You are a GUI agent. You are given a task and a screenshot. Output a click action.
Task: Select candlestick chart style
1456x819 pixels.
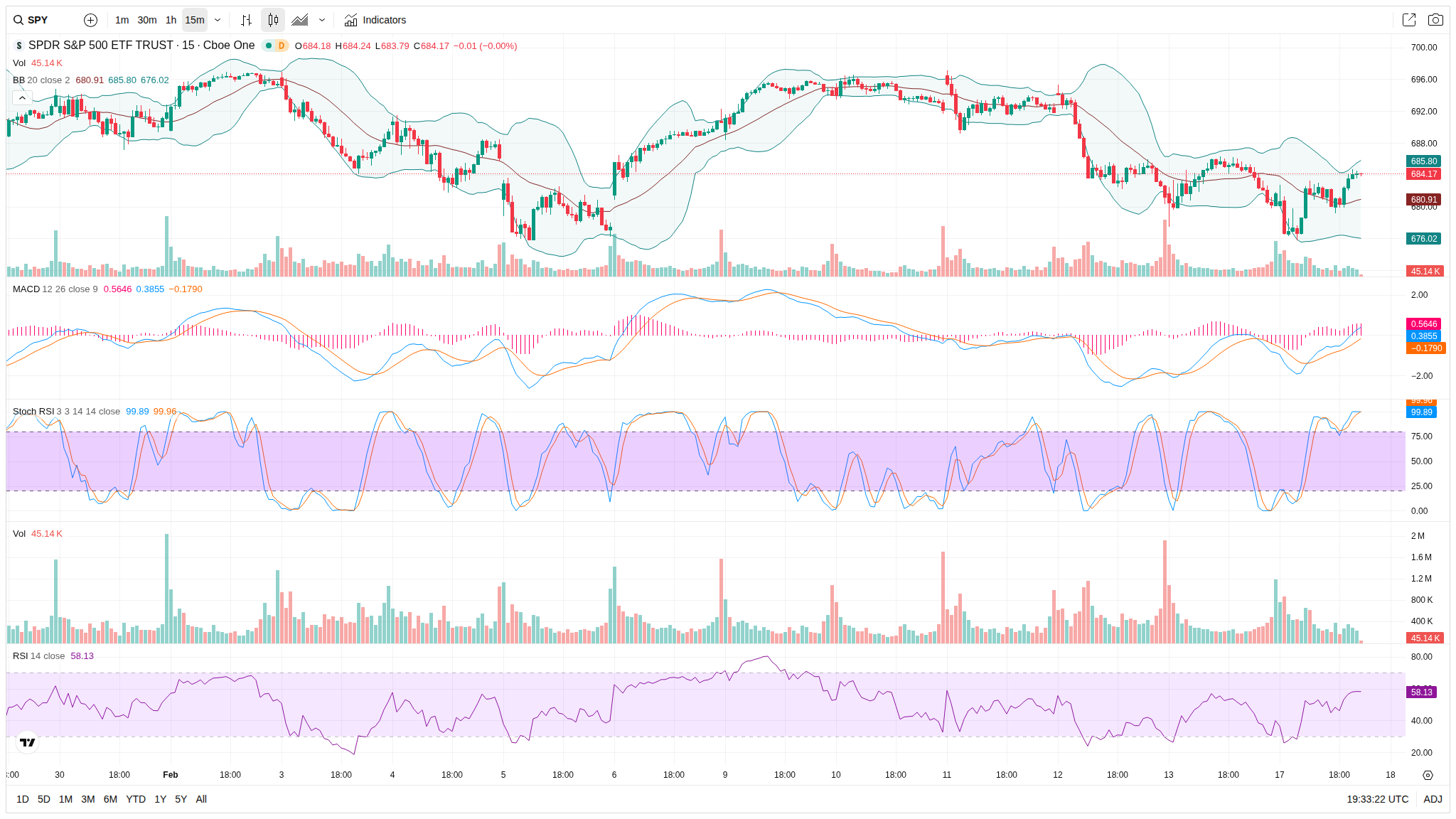[x=273, y=20]
